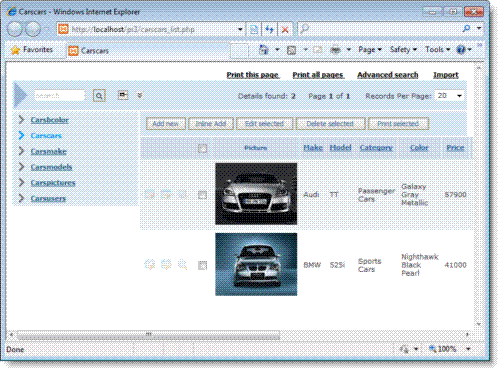Click the Print this page link
The image size is (500, 371).
[x=253, y=75]
